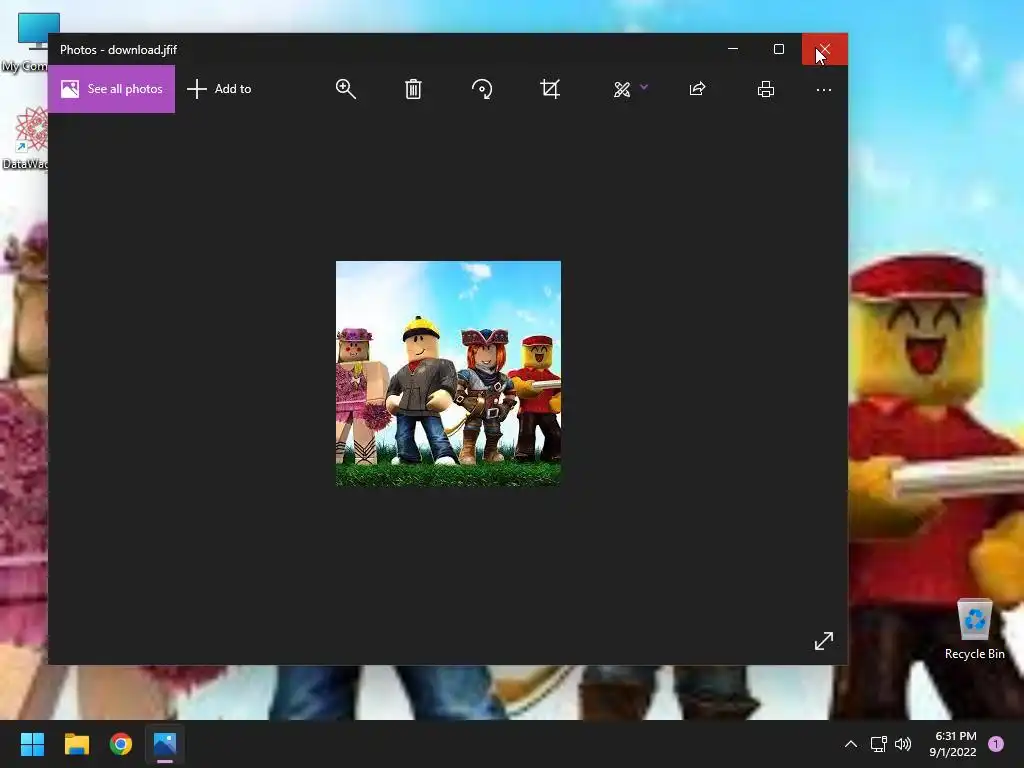Close the Photos window
The height and width of the screenshot is (768, 1024).
tap(825, 49)
